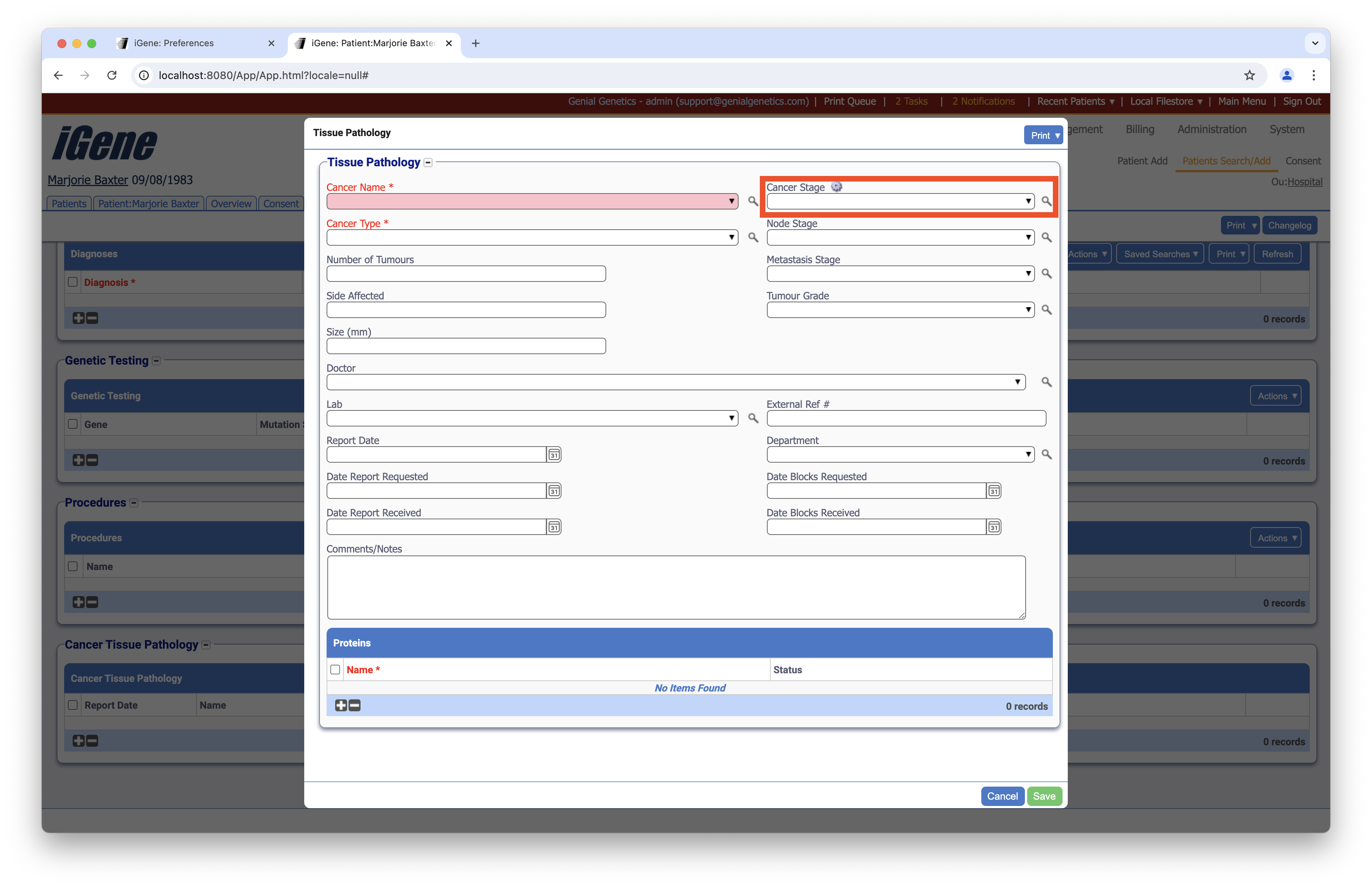Collapse the Tissue Pathology section

[x=428, y=163]
